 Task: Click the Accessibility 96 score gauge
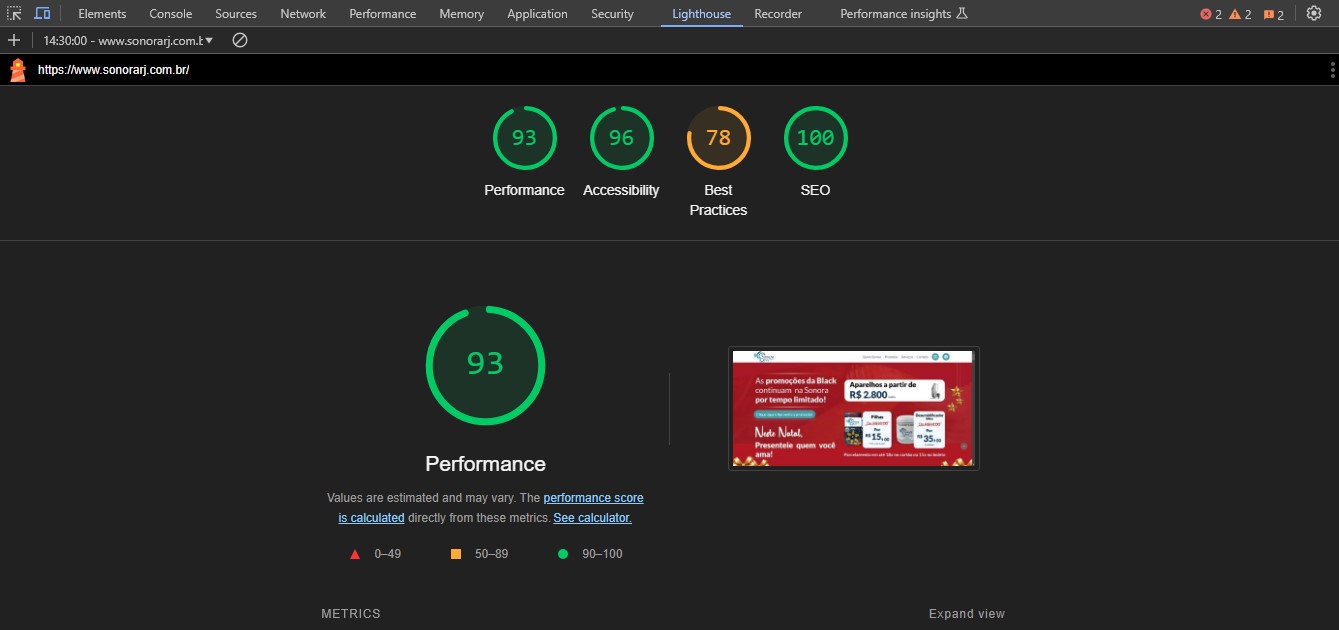pyautogui.click(x=621, y=139)
